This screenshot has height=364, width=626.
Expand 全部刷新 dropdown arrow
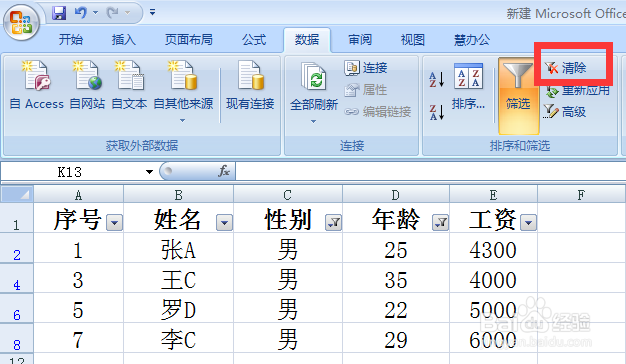click(313, 121)
